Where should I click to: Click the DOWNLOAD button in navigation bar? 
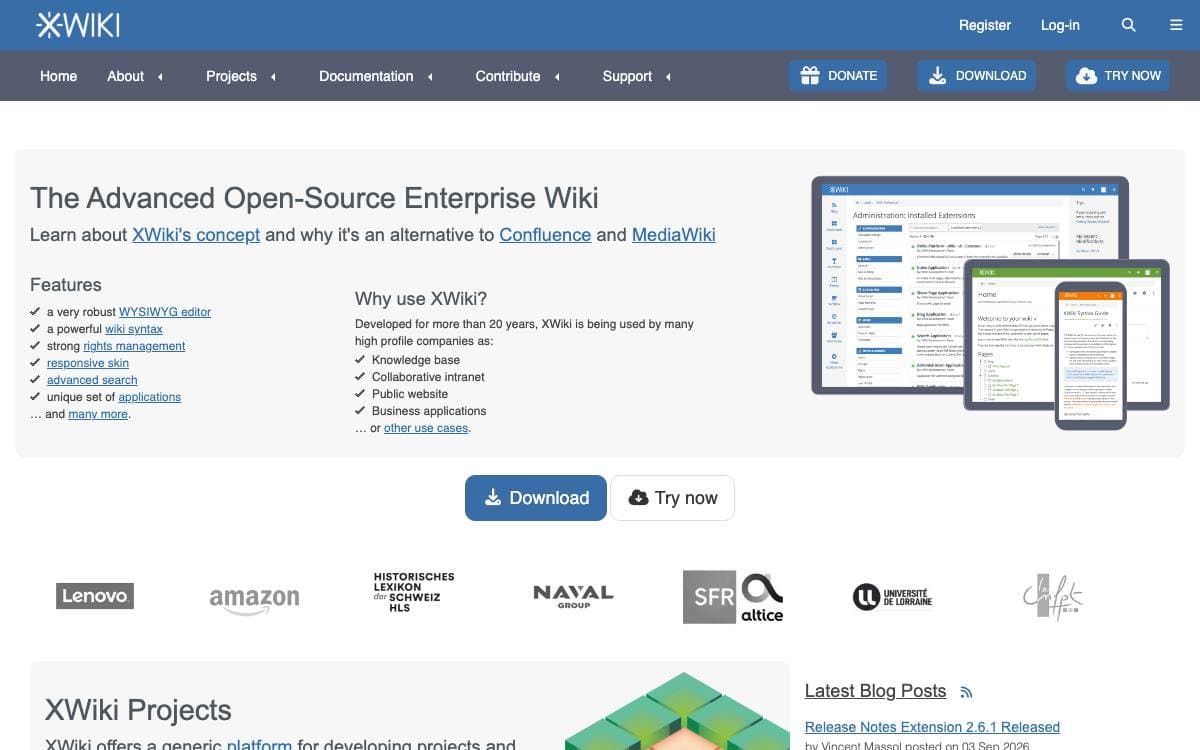click(976, 76)
